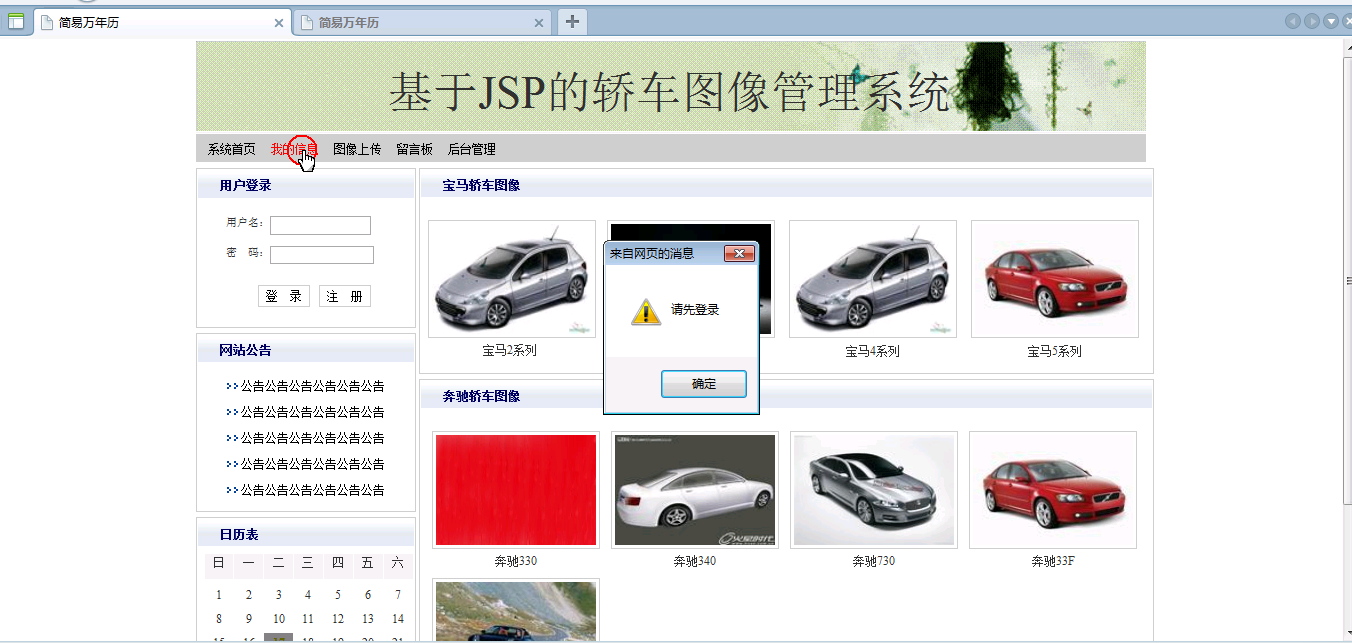The image size is (1352, 643).
Task: Select date 1 in the calendar
Action: (x=219, y=595)
